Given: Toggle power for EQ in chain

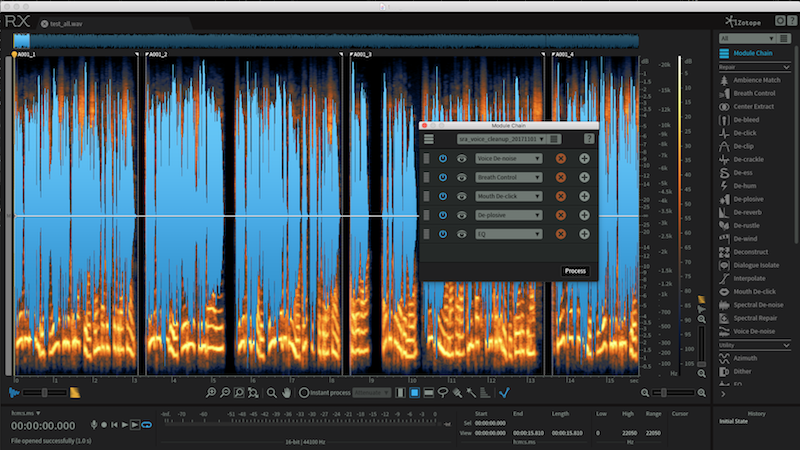Looking at the screenshot, I should (443, 234).
